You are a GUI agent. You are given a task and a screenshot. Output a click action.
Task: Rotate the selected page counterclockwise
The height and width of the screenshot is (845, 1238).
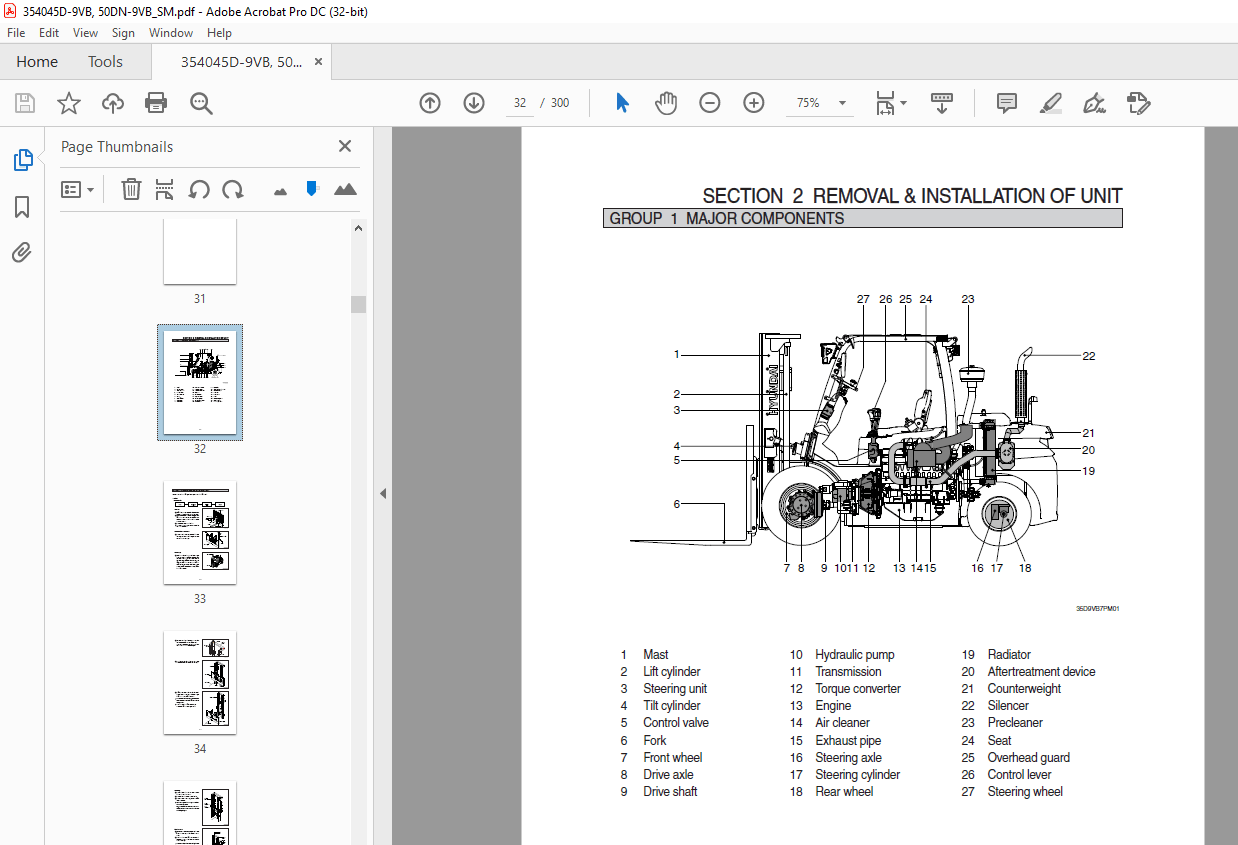point(199,189)
